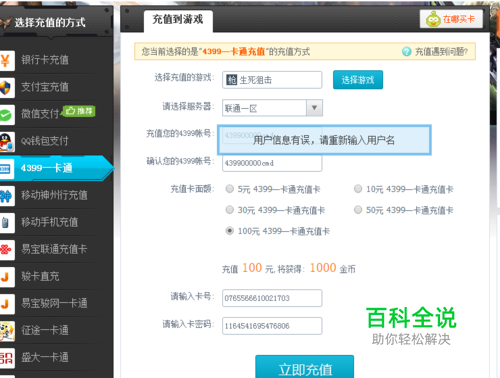Click the 立即充值 submit button

click(305, 367)
